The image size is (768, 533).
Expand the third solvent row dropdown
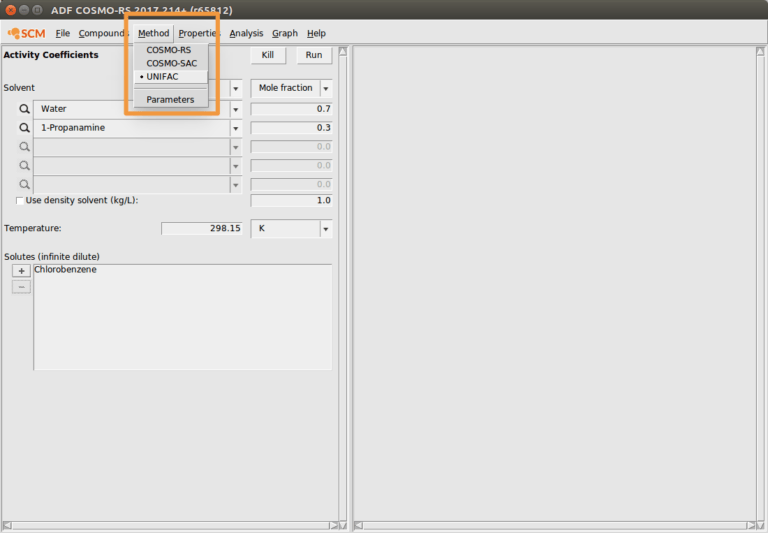coord(236,147)
